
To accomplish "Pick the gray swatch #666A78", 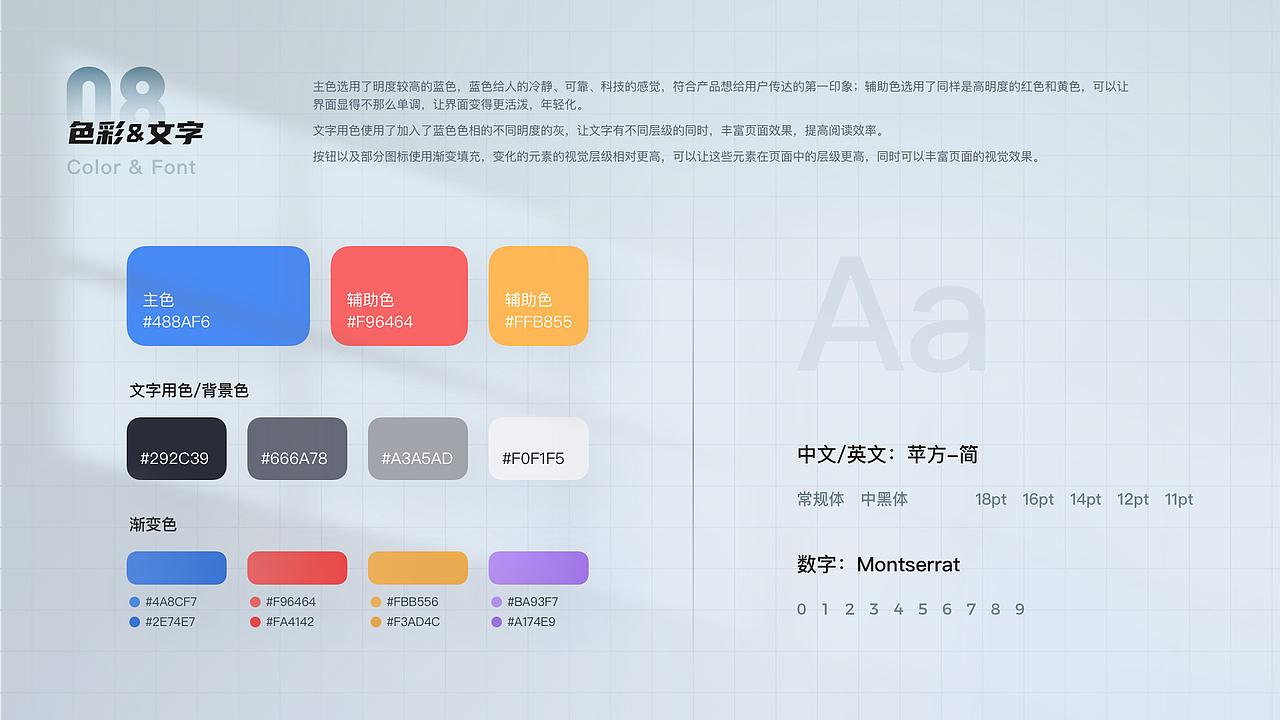I will 297,448.
